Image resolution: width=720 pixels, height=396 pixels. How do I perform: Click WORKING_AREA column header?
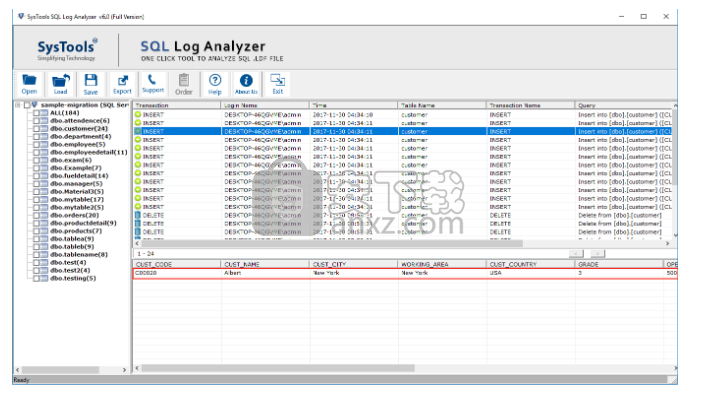[442, 265]
